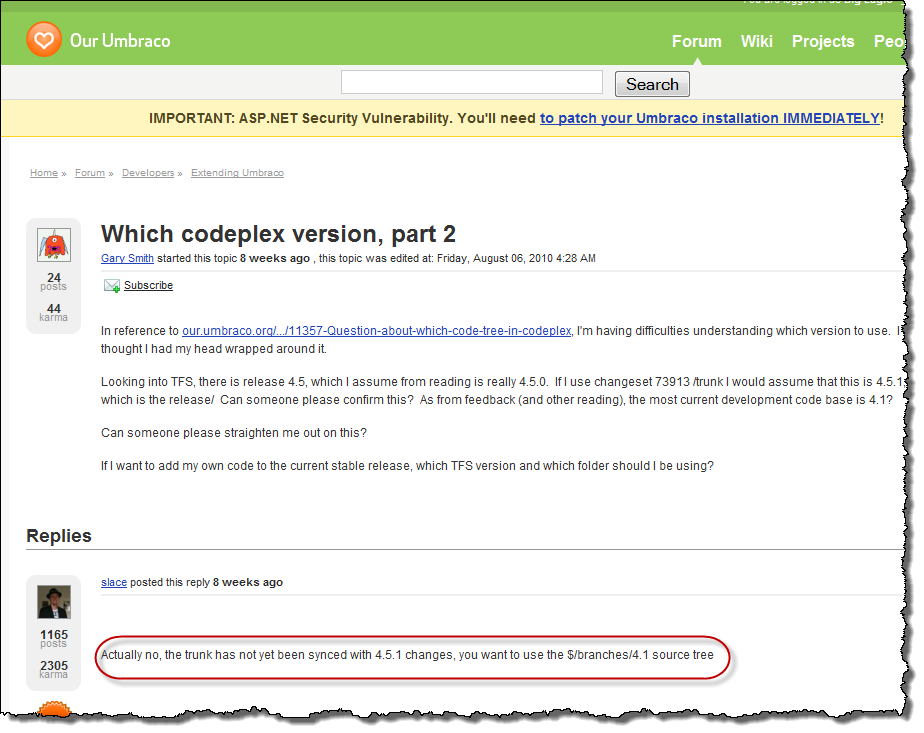Screen dimensions: 924x733
Task: Open the patch your Umbraco installation link
Action: (710, 118)
